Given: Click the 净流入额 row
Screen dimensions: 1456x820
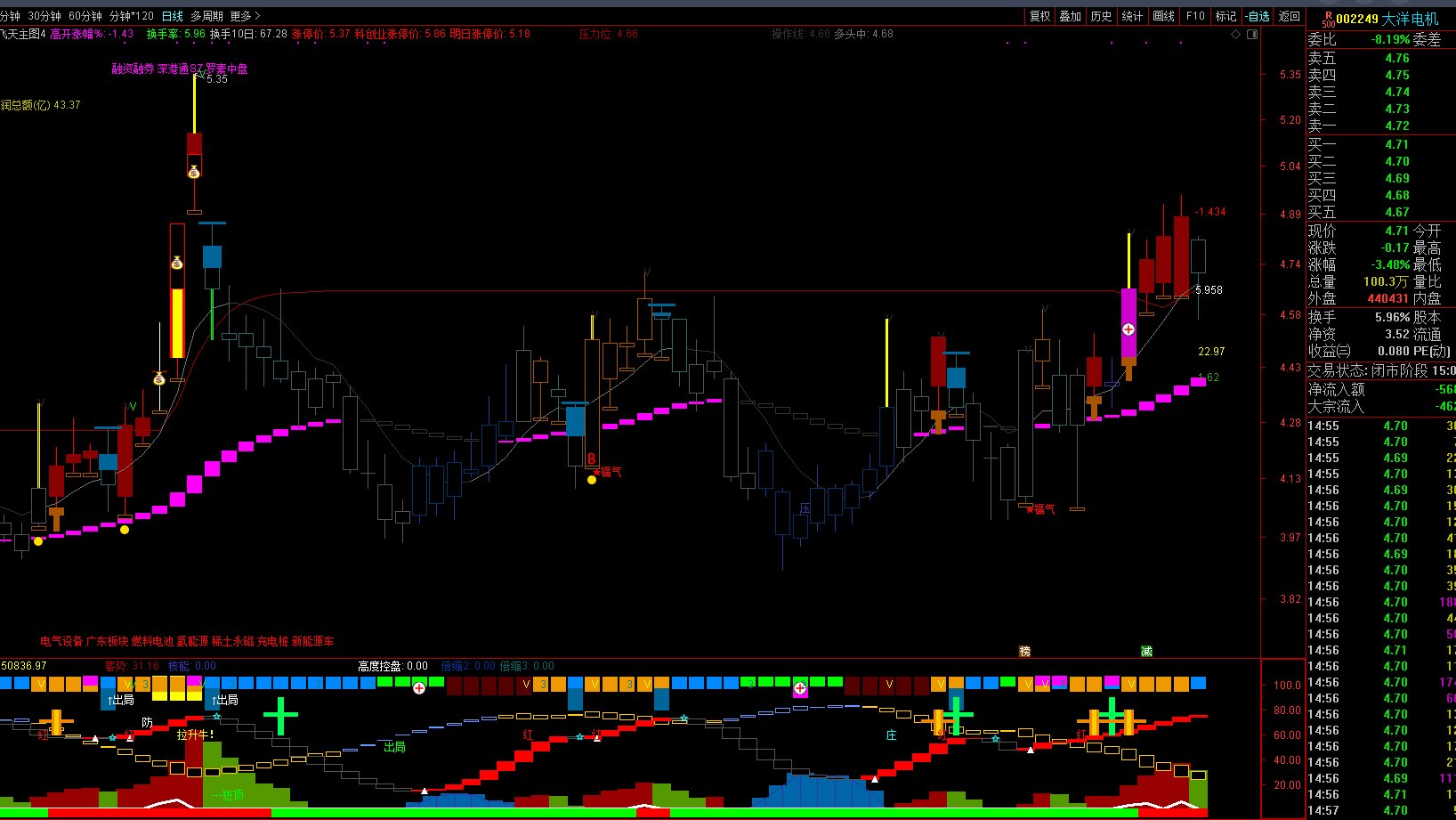Looking at the screenshot, I should pyautogui.click(x=1381, y=389).
